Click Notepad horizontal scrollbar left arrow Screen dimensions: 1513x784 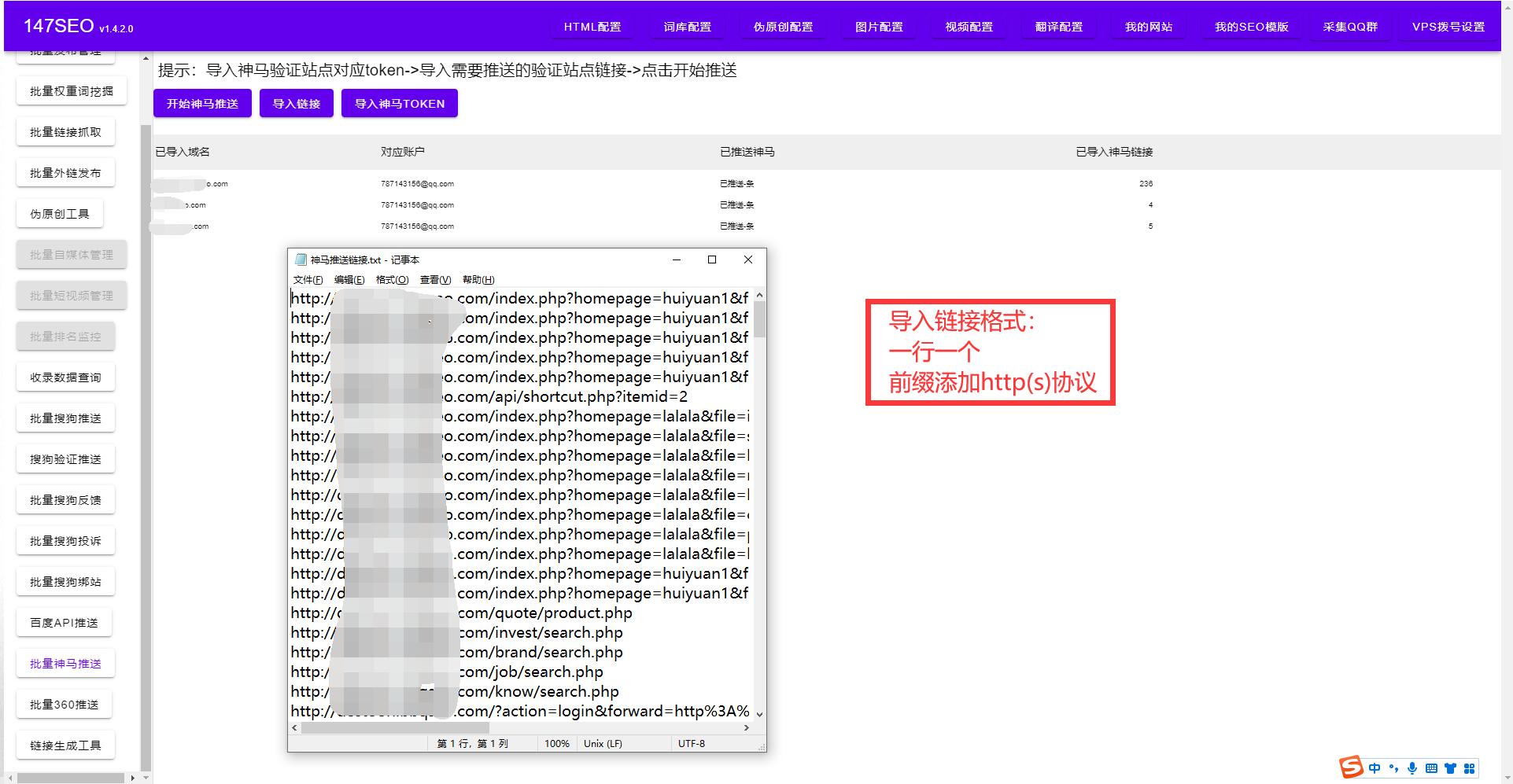click(x=295, y=728)
